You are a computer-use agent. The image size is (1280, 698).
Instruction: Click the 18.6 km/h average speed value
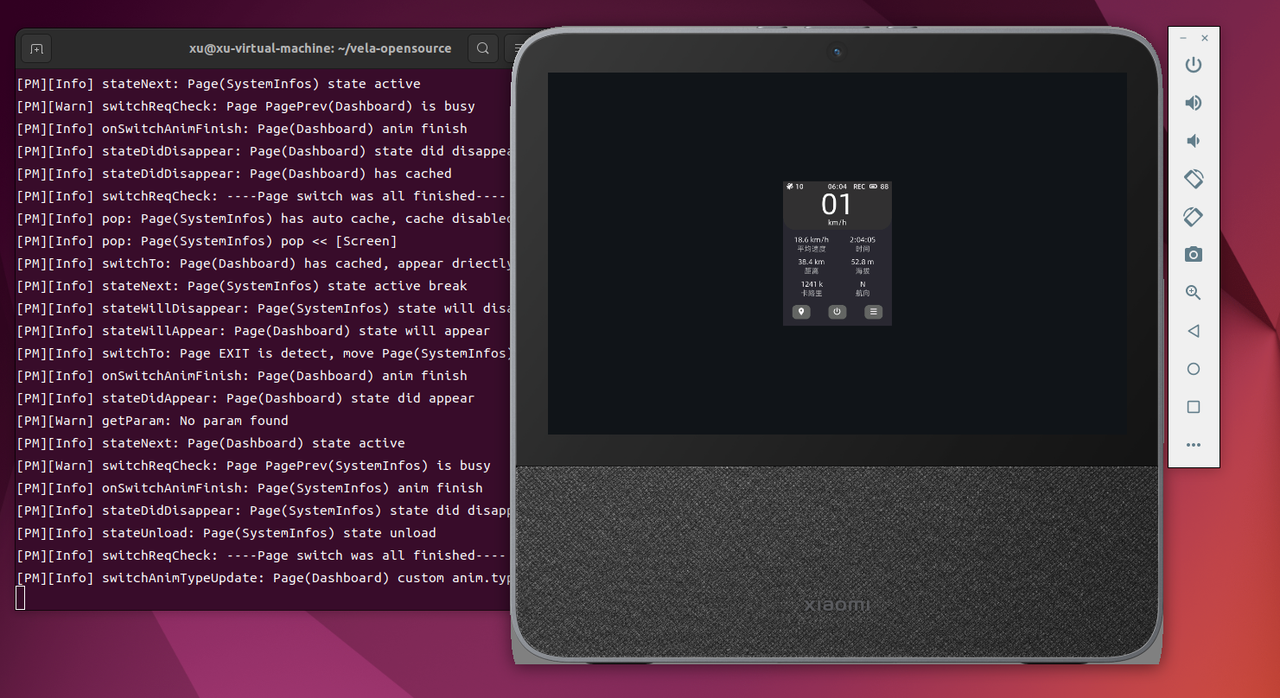tap(811, 240)
